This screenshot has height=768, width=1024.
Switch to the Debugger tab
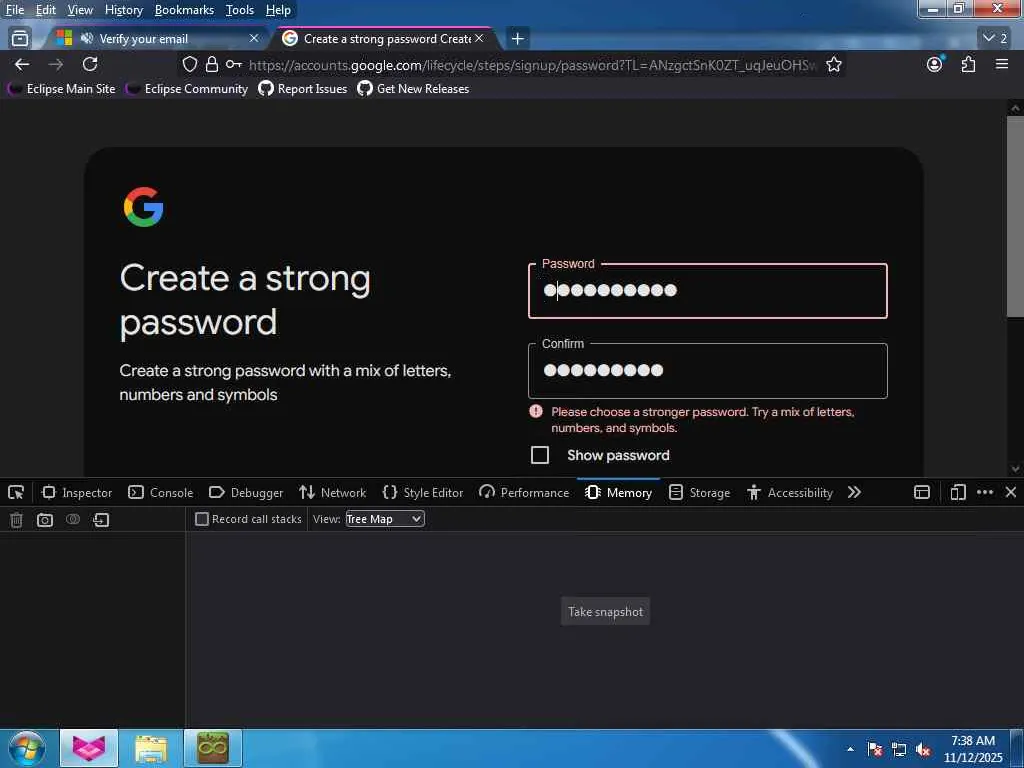[x=246, y=492]
